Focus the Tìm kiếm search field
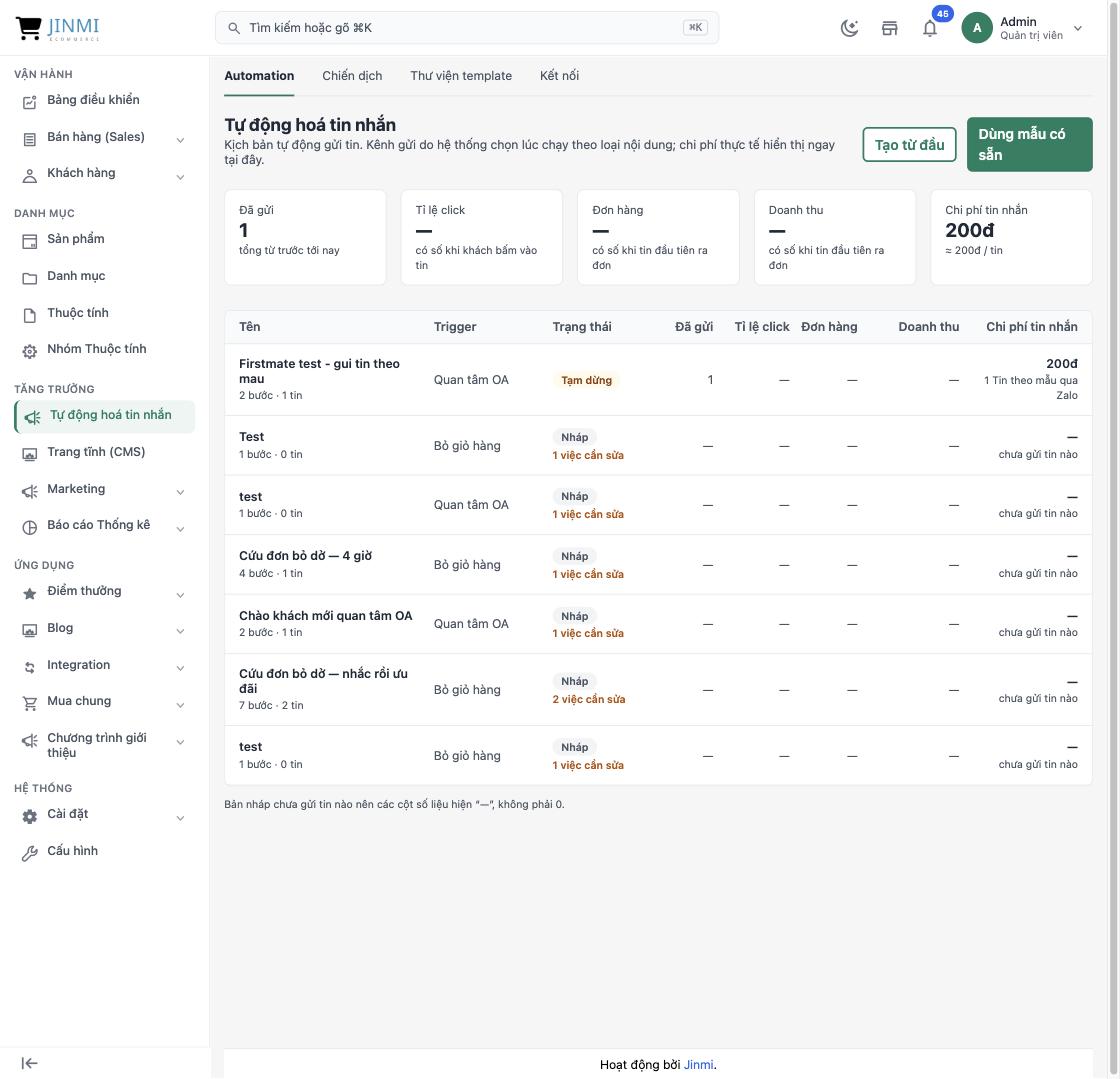The image size is (1120, 1079). coord(467,28)
